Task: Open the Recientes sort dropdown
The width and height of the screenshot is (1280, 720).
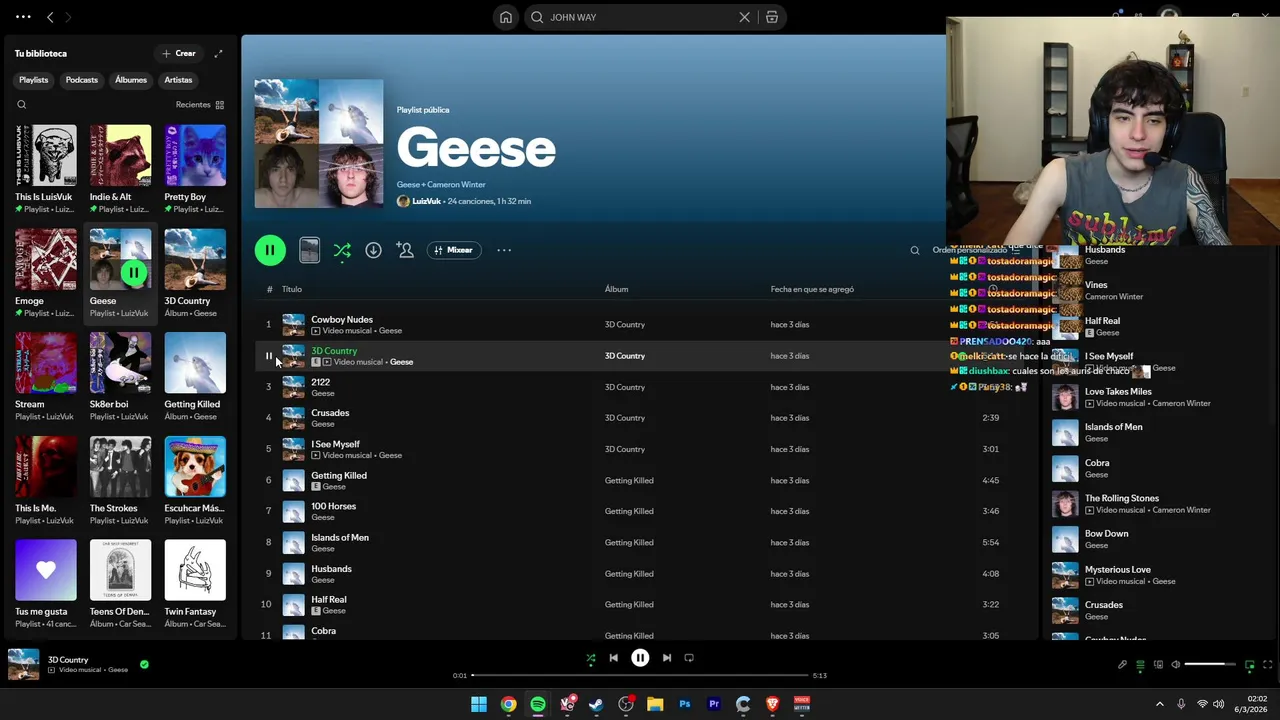Action: tap(199, 104)
